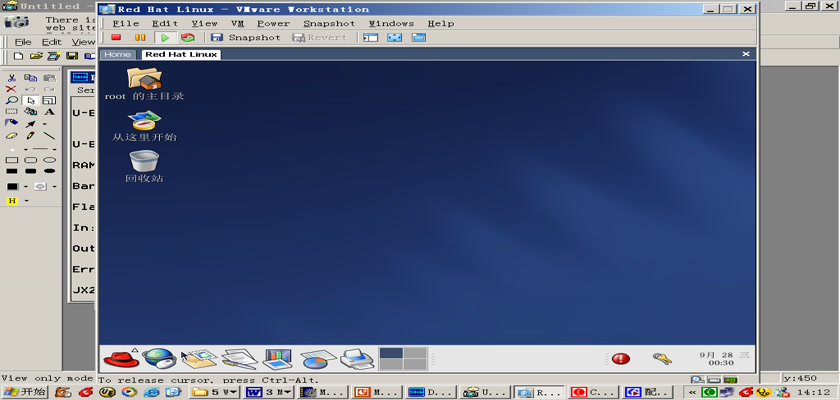Click the Open folder icon in the background editor

pyautogui.click(x=36, y=56)
